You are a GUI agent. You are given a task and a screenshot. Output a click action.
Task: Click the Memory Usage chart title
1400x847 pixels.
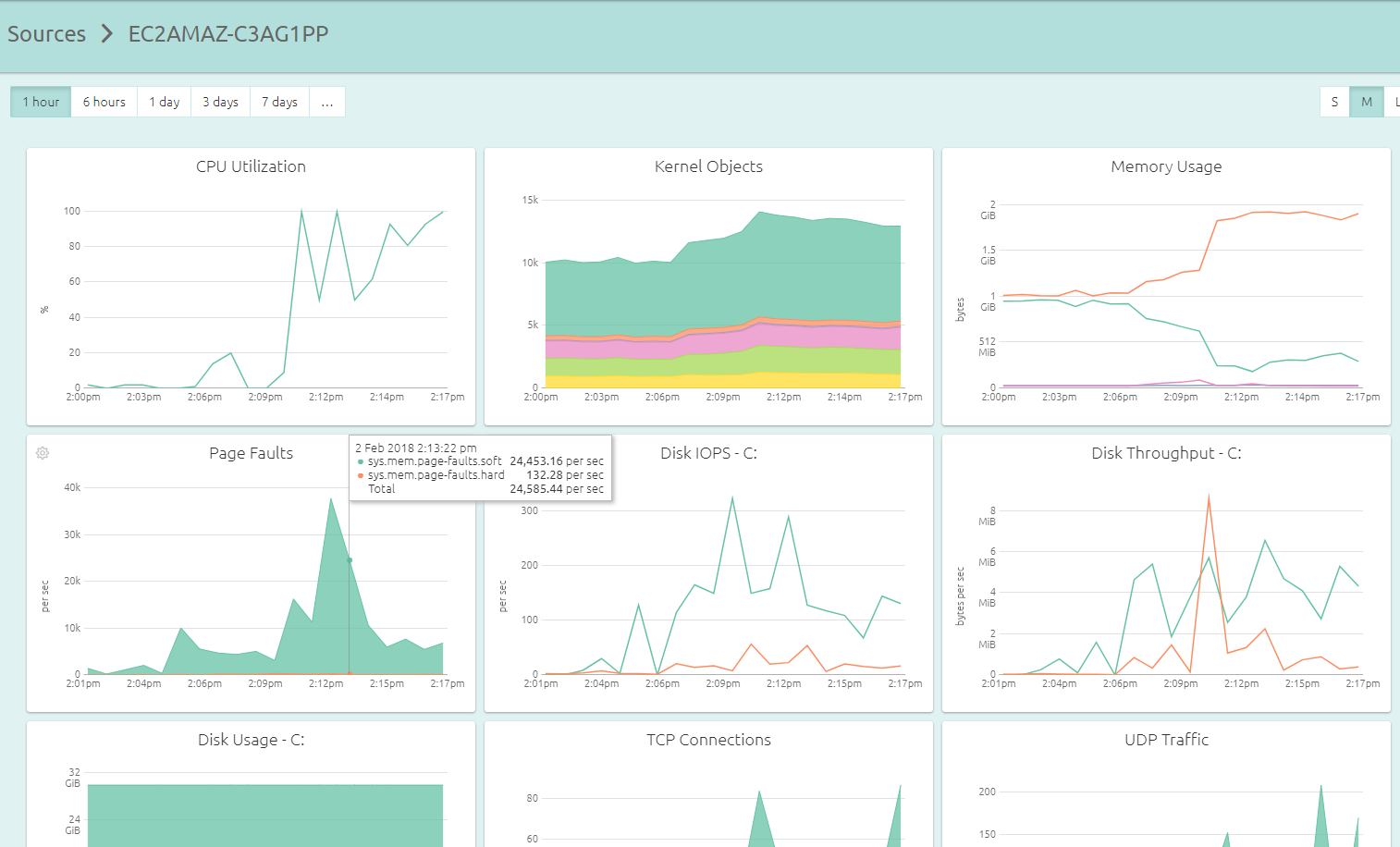coord(1166,166)
